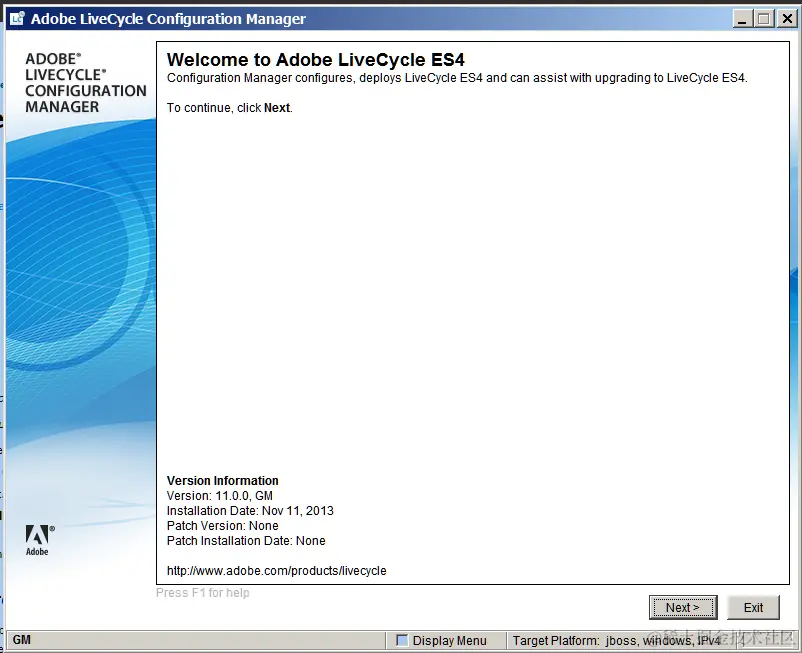Click 'Welcome to Adobe LiveCycle ES4' heading
Screen dimensions: 802x653
tap(316, 59)
